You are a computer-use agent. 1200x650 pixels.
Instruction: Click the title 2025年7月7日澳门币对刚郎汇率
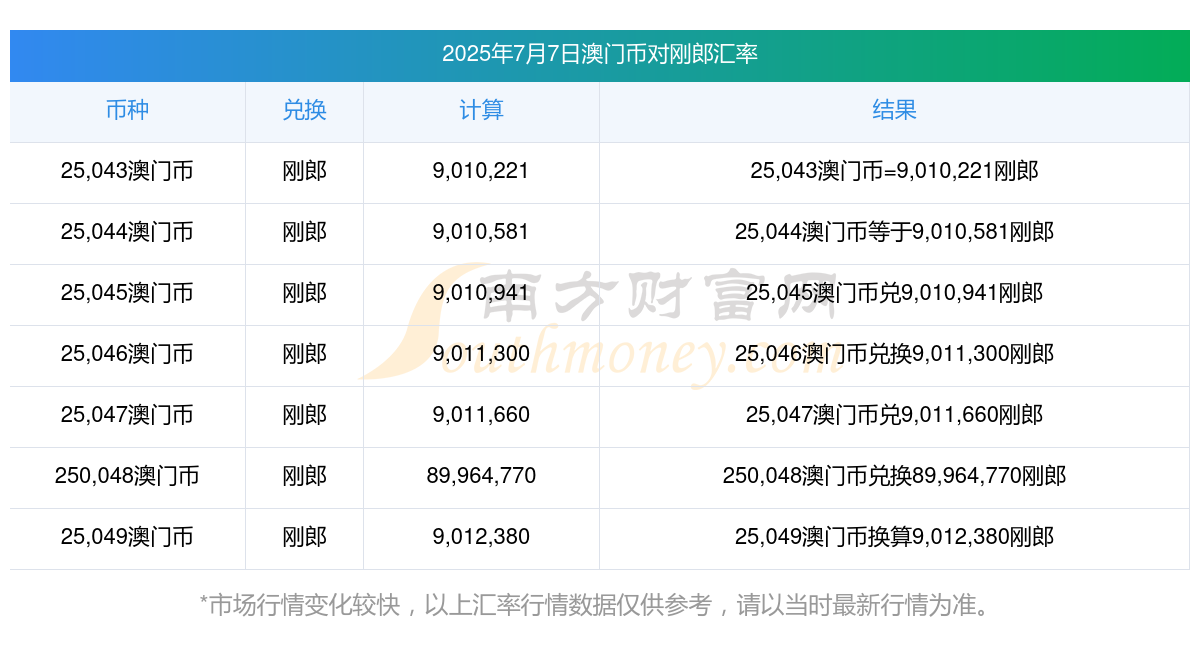(x=600, y=54)
